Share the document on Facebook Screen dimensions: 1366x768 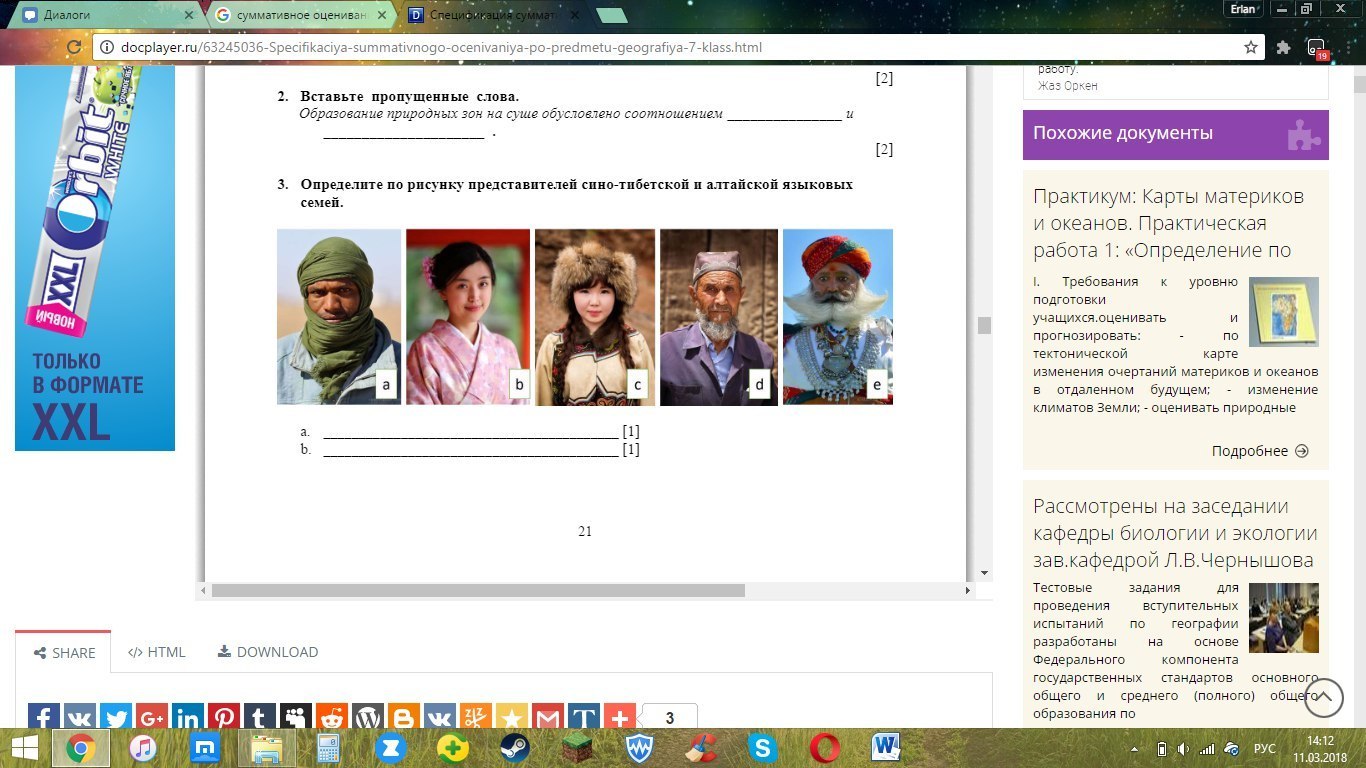pos(43,717)
